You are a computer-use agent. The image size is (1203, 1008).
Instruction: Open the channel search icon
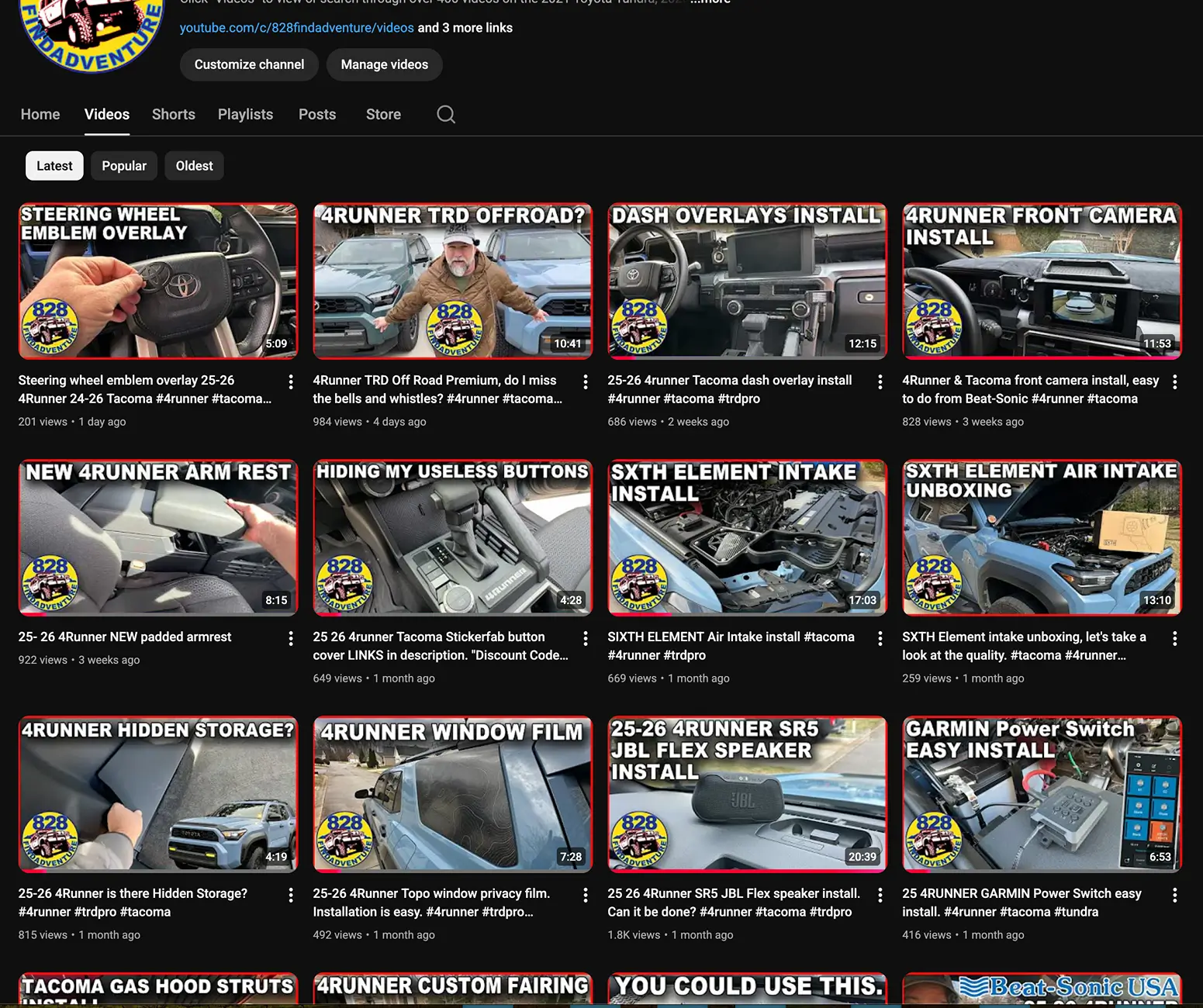point(446,114)
